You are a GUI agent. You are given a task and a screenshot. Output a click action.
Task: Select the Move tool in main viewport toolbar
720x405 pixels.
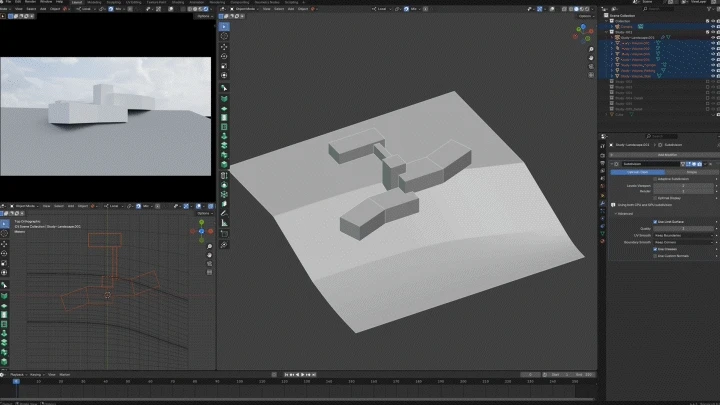(224, 47)
